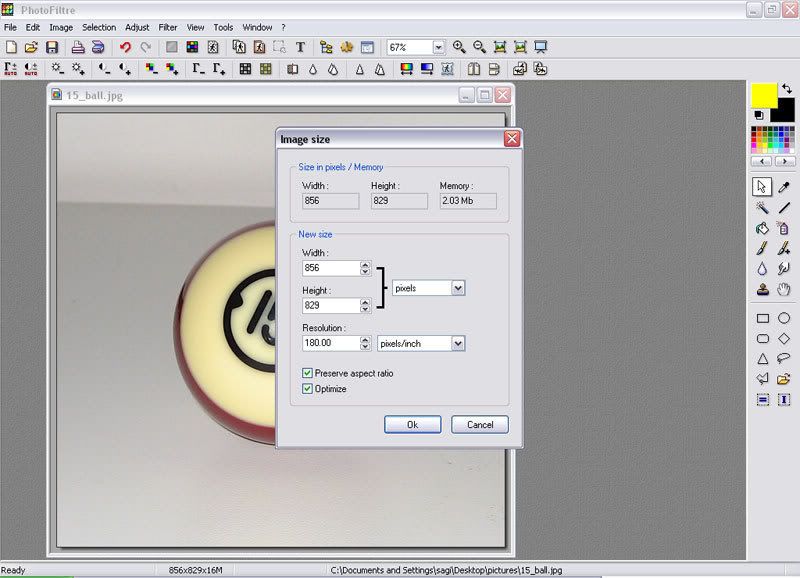The width and height of the screenshot is (800, 578).
Task: Click the Resolution 180.00 input field
Action: 331,343
